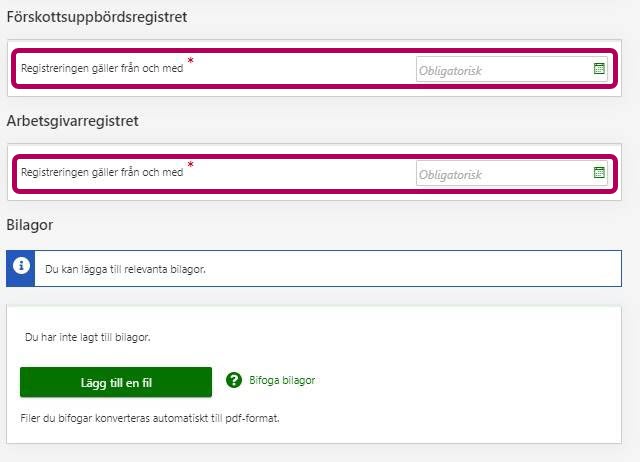The image size is (640, 462).
Task: Click the Arbetsgivarregistret section heading
Action: click(72, 121)
